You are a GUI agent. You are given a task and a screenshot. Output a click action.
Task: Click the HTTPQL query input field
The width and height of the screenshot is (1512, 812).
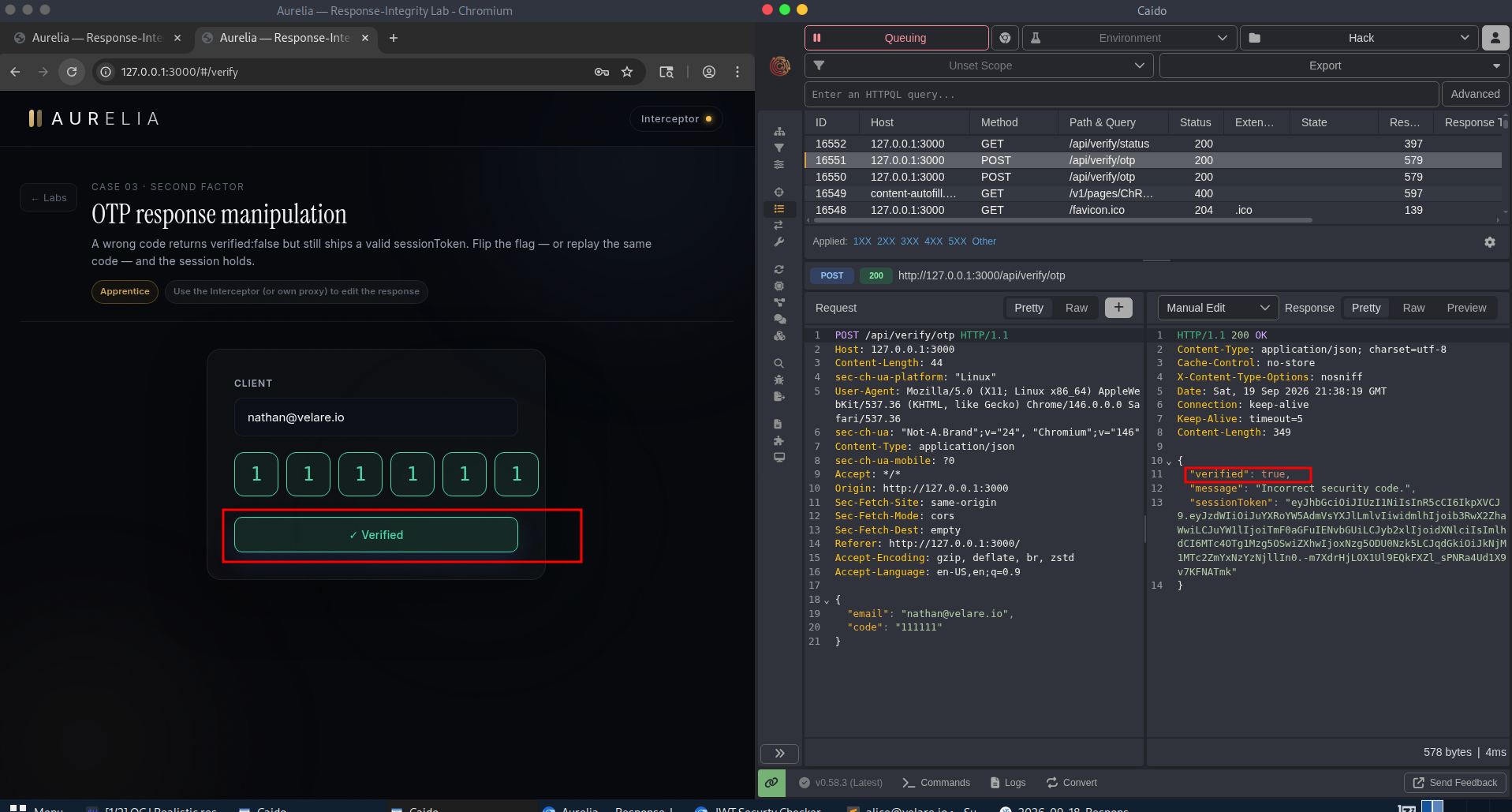point(1122,94)
